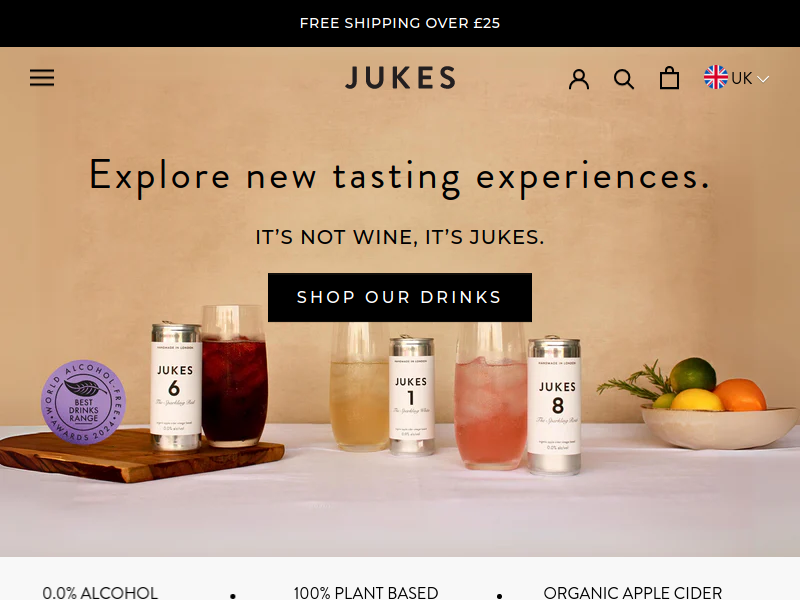Expand the UK region dropdown chevron
Screen dimensions: 800x600
pyautogui.click(x=763, y=79)
